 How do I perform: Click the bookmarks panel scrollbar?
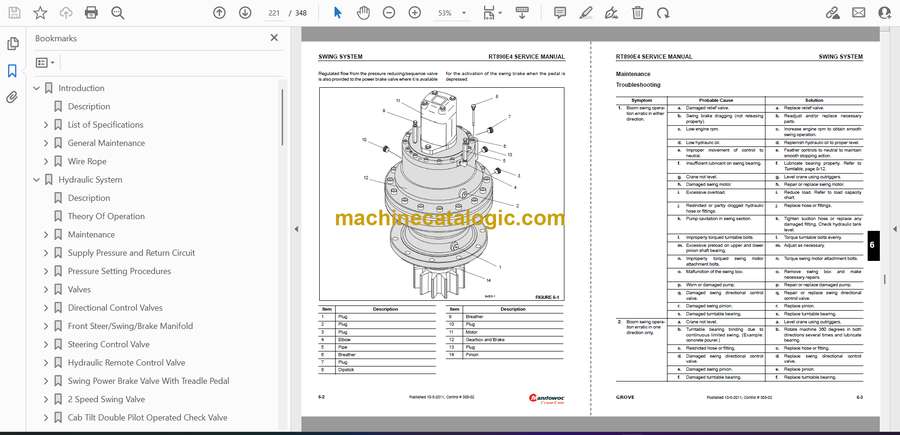(282, 118)
